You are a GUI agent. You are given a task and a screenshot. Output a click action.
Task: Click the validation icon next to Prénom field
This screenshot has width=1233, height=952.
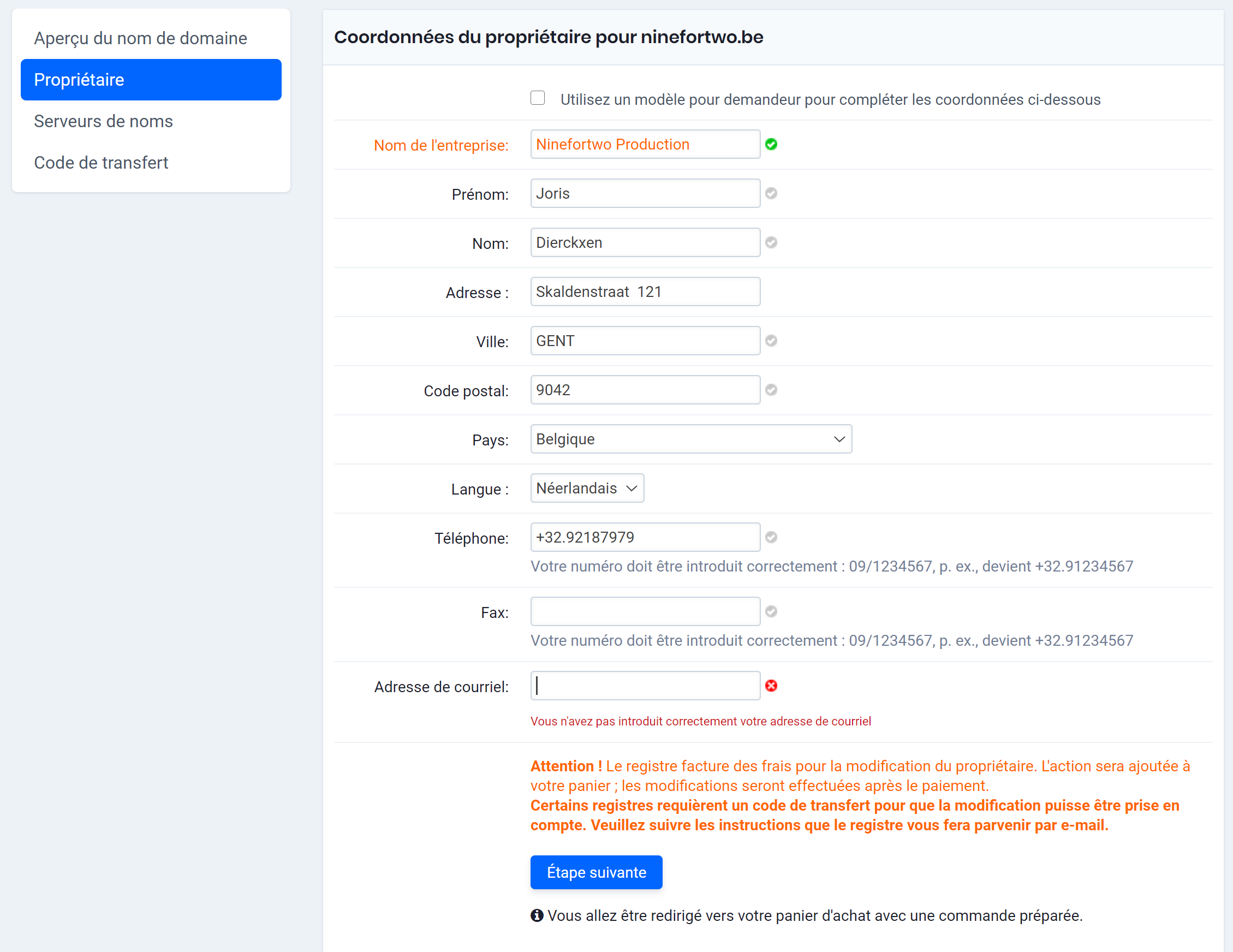772,193
